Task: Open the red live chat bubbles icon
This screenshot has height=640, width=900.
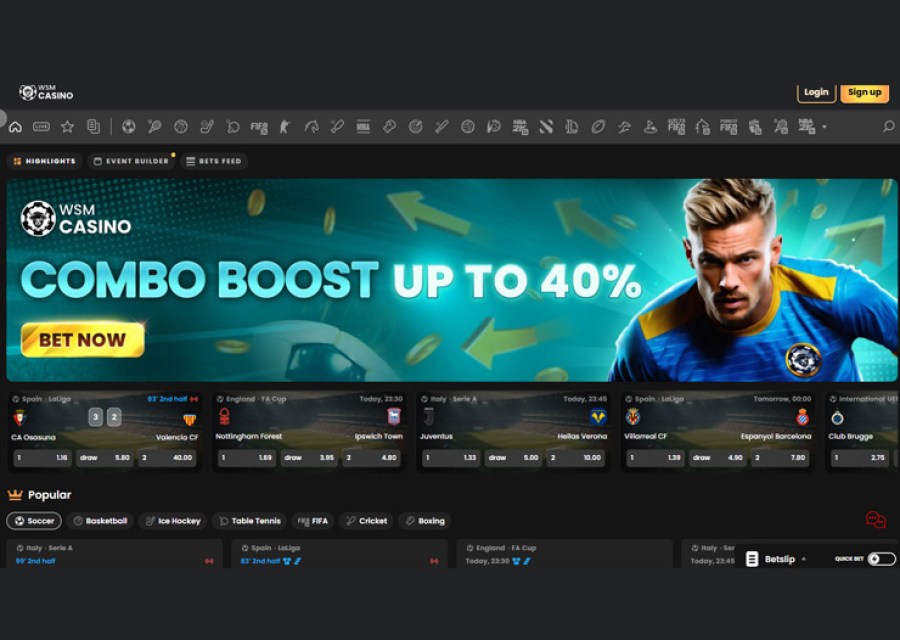Action: [876, 520]
